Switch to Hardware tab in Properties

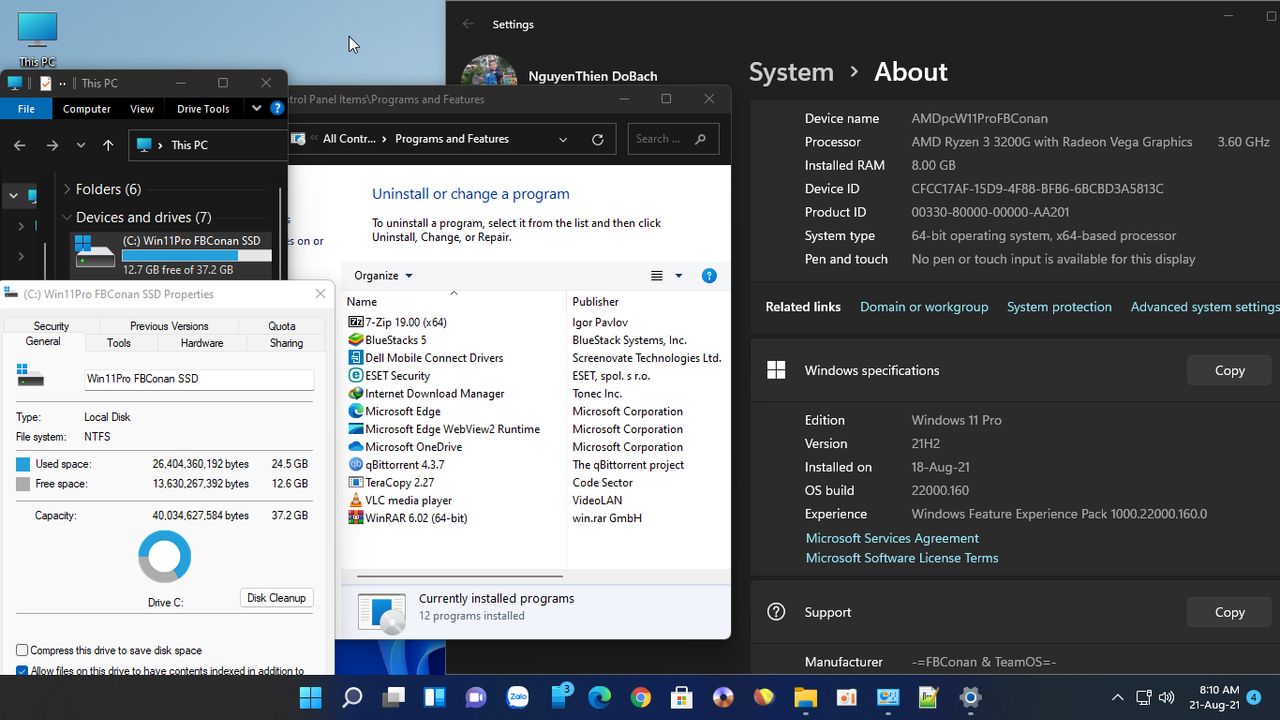pyautogui.click(x=202, y=343)
